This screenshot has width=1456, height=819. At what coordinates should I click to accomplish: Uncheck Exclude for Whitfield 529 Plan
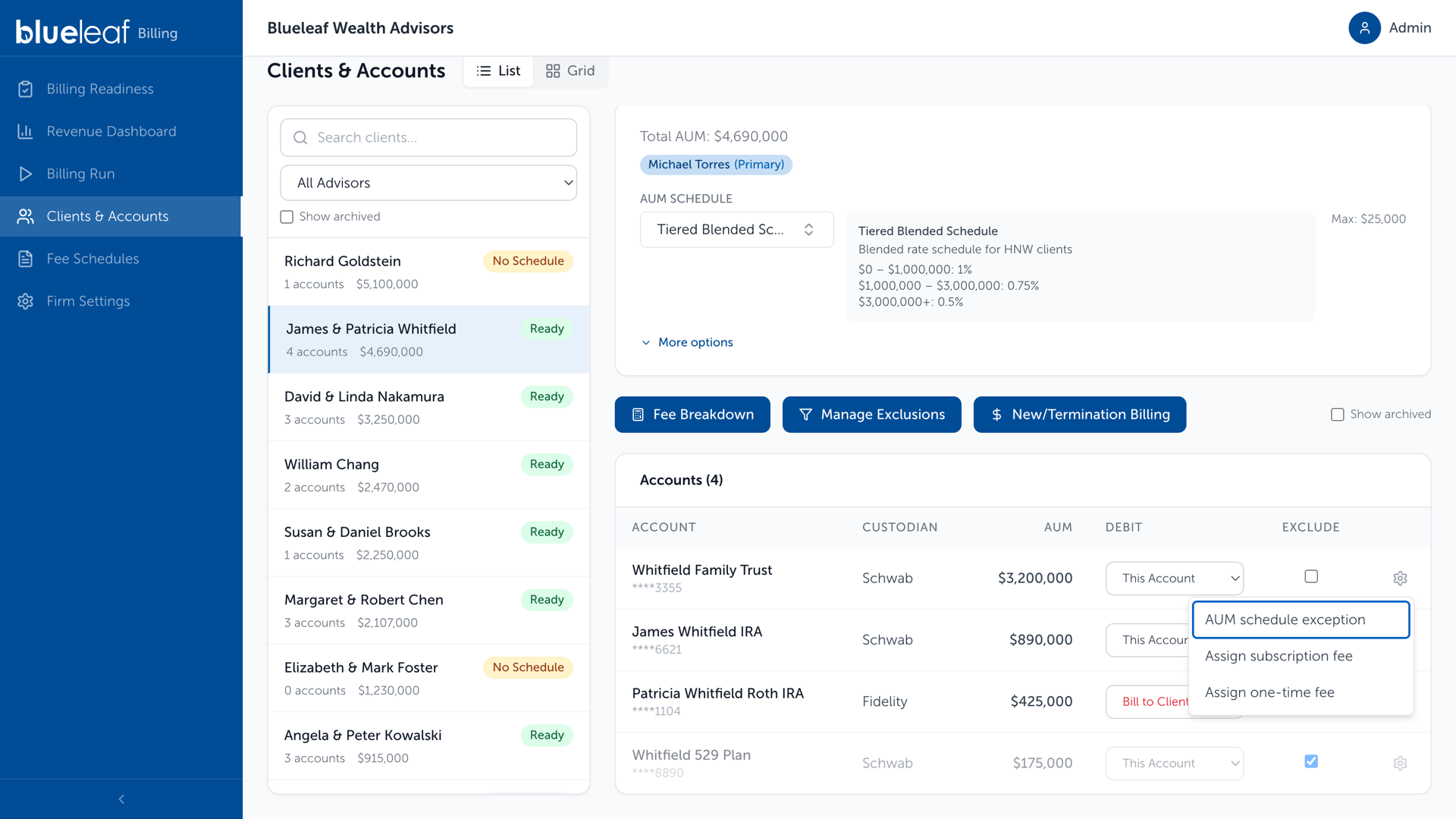coord(1311,761)
